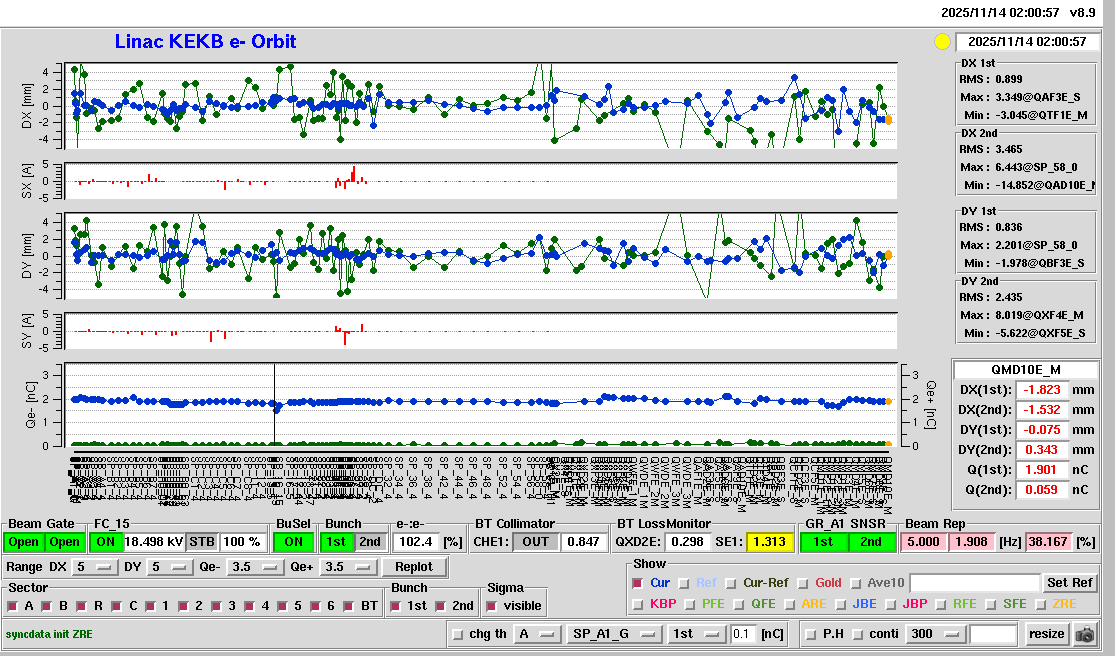Select the 1st Bunch tab
1115x656 pixels.
click(x=337, y=542)
